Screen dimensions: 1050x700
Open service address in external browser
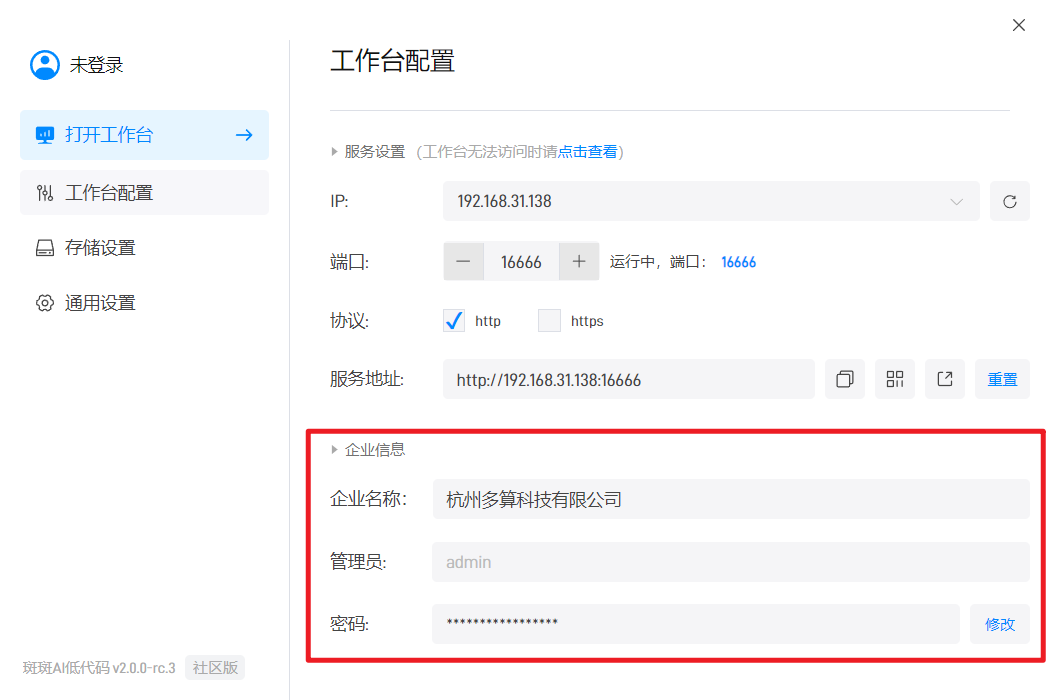coord(945,379)
